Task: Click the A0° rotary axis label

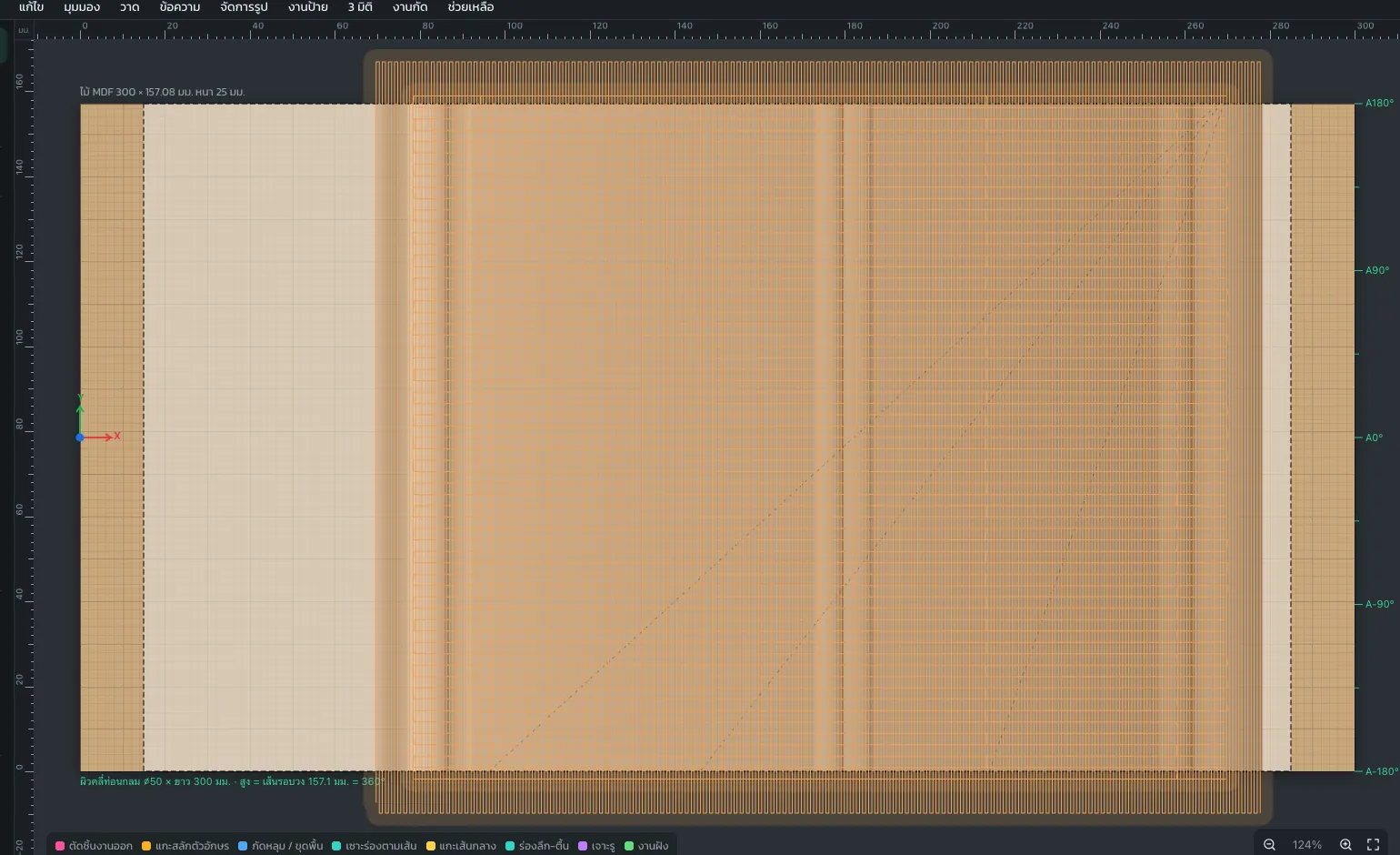Action: [1374, 438]
